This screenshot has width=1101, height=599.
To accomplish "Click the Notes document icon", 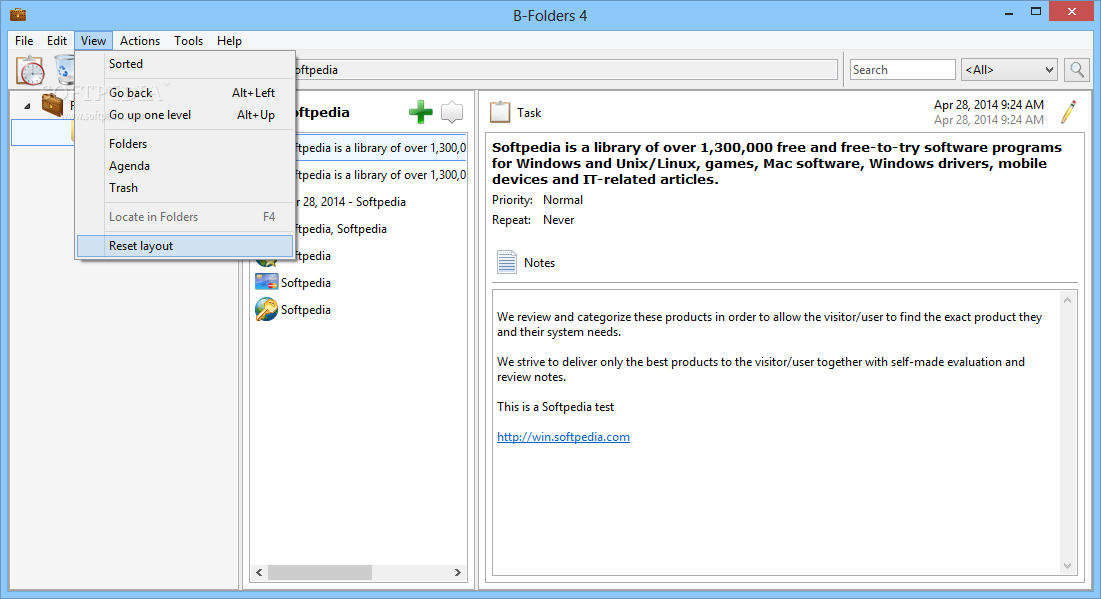I will tap(506, 262).
